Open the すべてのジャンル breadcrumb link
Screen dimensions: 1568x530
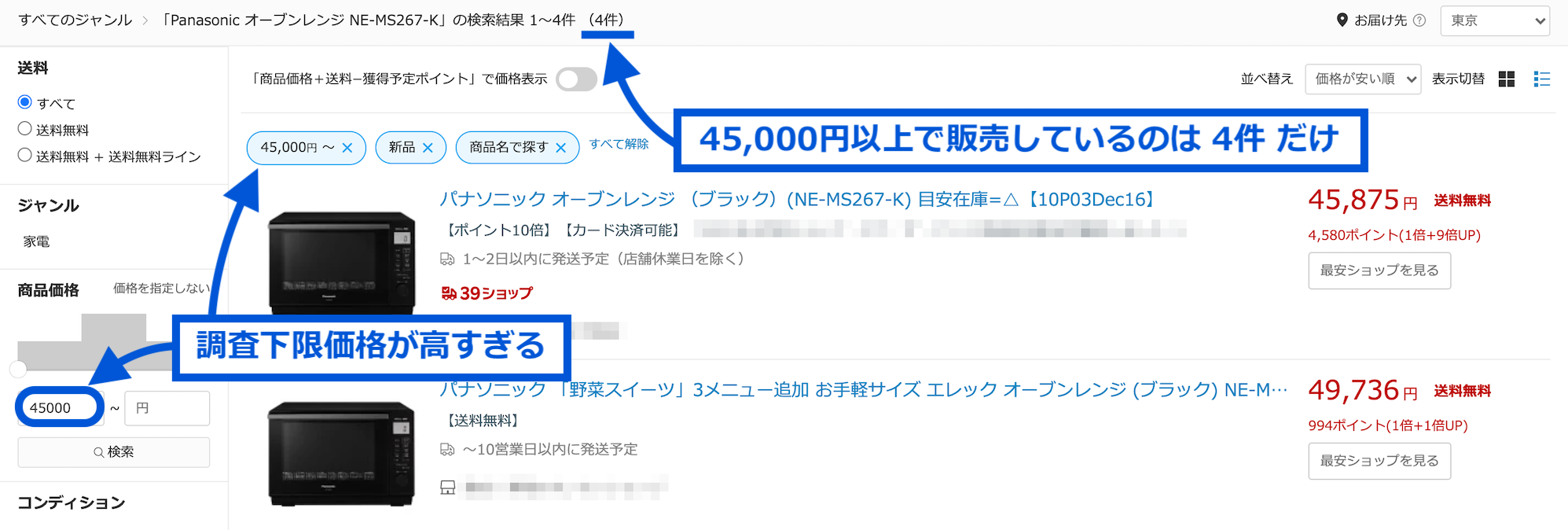point(75,20)
